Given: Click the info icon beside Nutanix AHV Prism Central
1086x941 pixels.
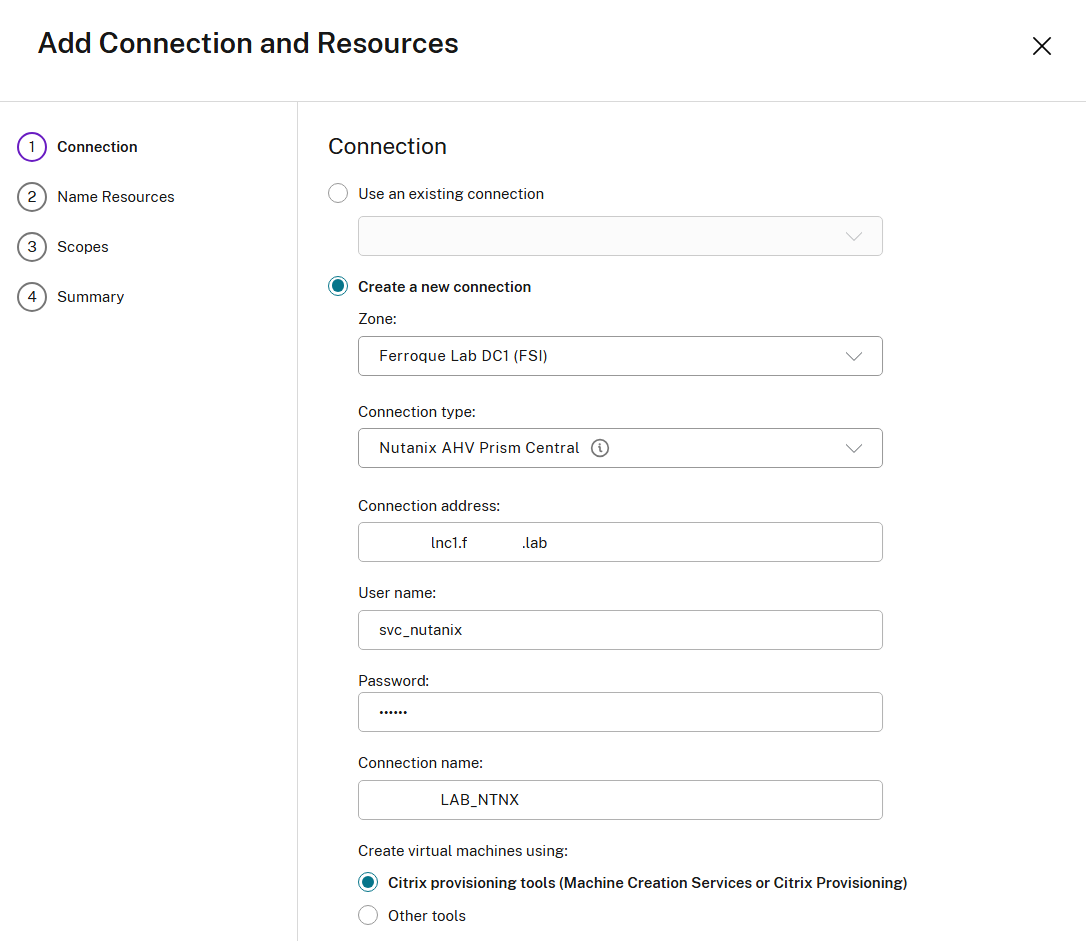Looking at the screenshot, I should pyautogui.click(x=600, y=448).
